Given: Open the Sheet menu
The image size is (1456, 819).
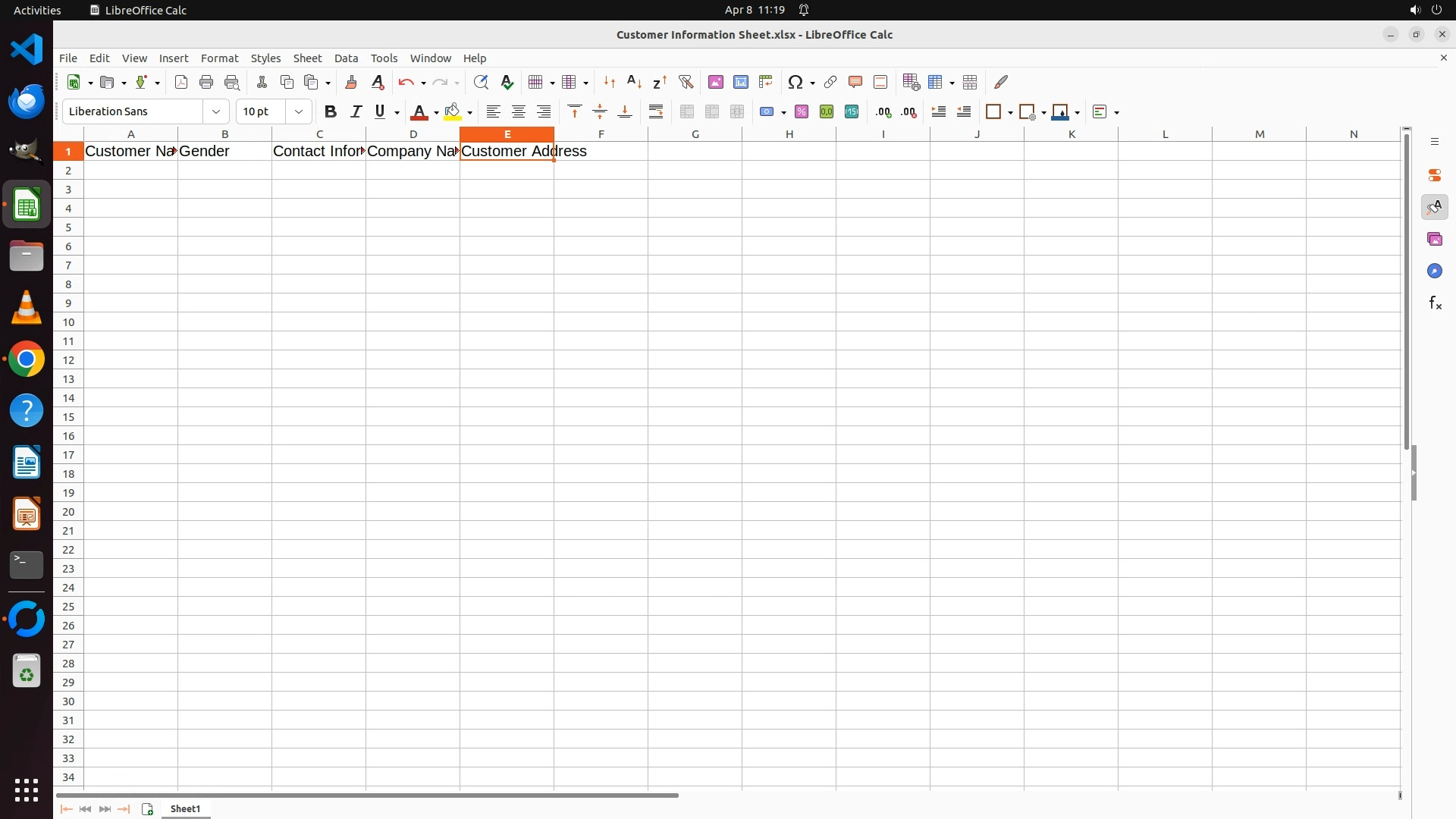Looking at the screenshot, I should (307, 58).
